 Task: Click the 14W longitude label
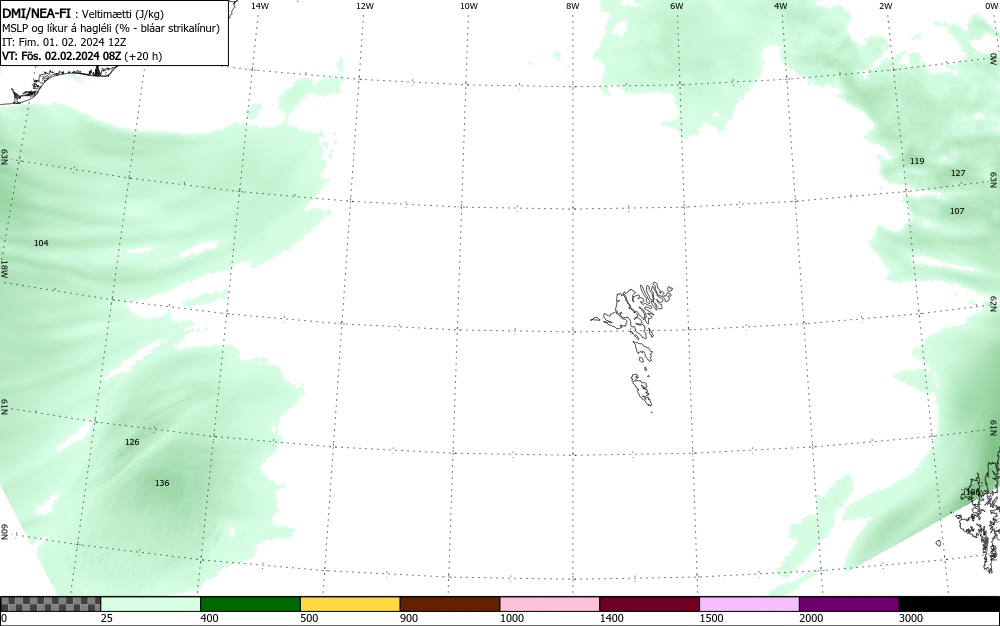click(260, 6)
